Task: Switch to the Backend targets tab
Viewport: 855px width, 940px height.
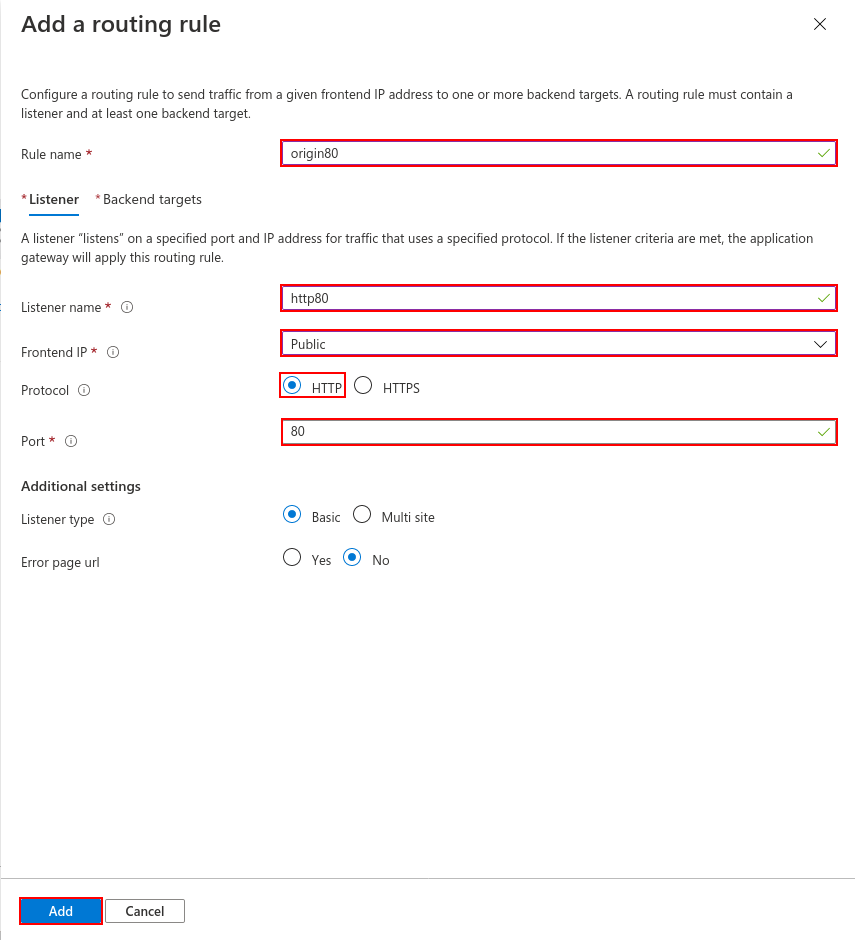Action: [149, 200]
